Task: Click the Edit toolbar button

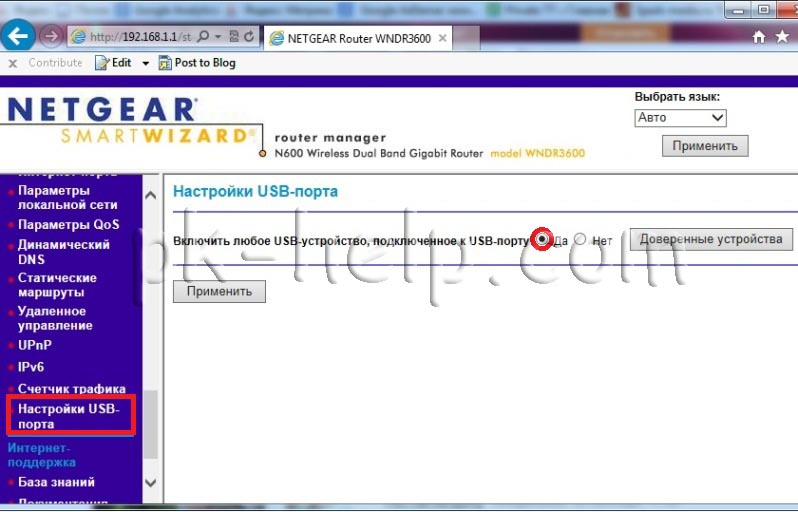Action: (113, 63)
